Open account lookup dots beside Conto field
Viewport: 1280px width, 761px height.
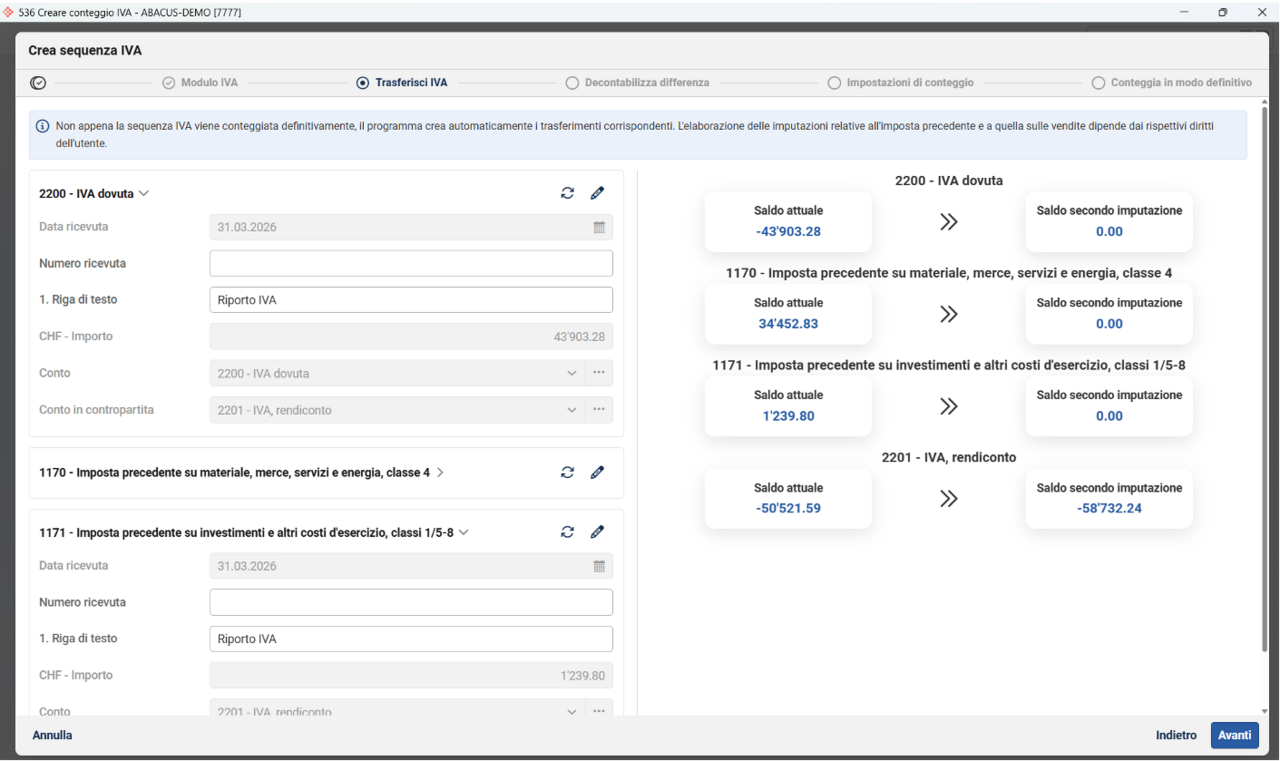click(599, 373)
